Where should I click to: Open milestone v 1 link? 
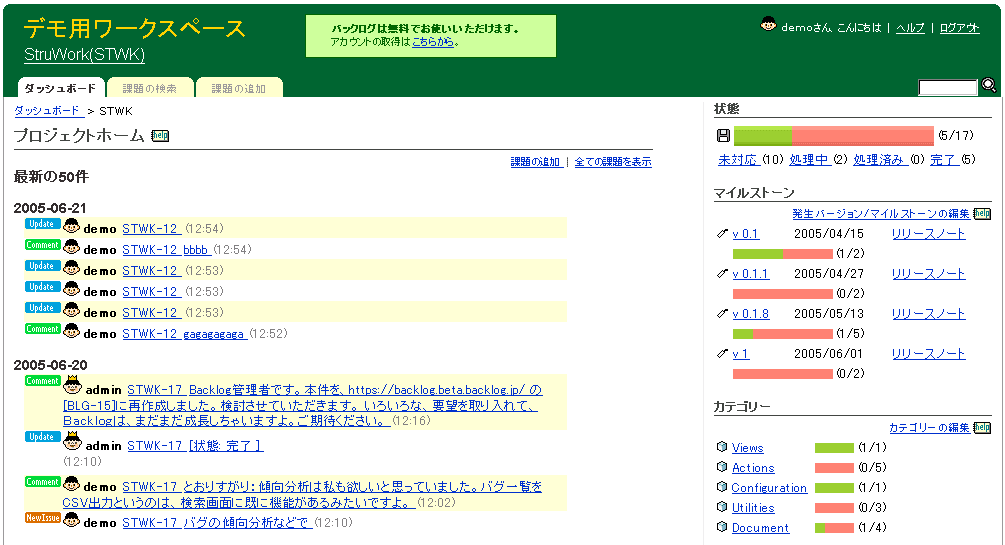point(741,353)
